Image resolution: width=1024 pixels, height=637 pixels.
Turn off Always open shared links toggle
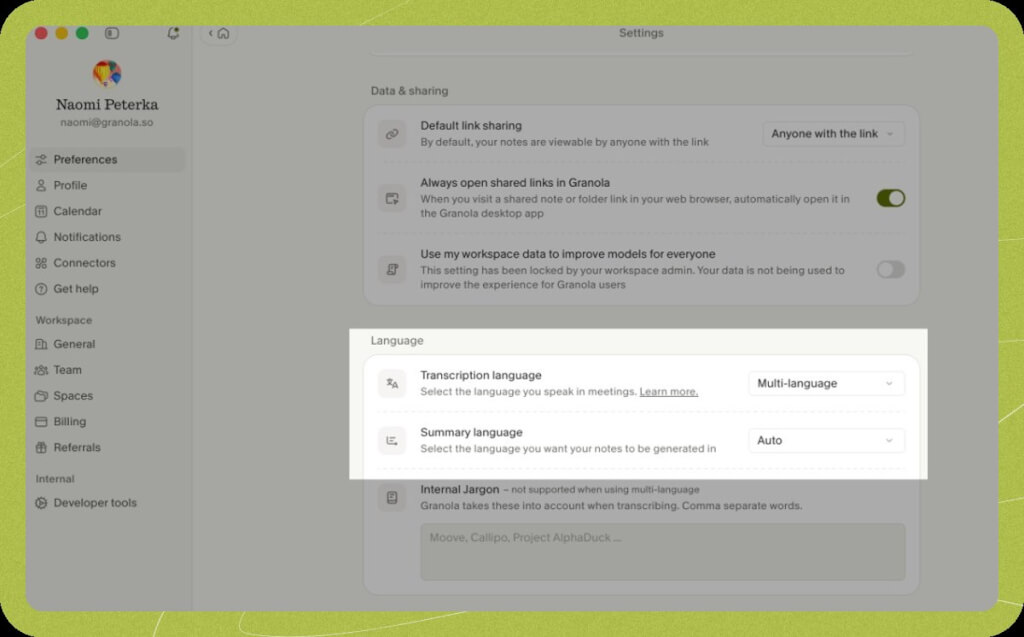pos(891,198)
